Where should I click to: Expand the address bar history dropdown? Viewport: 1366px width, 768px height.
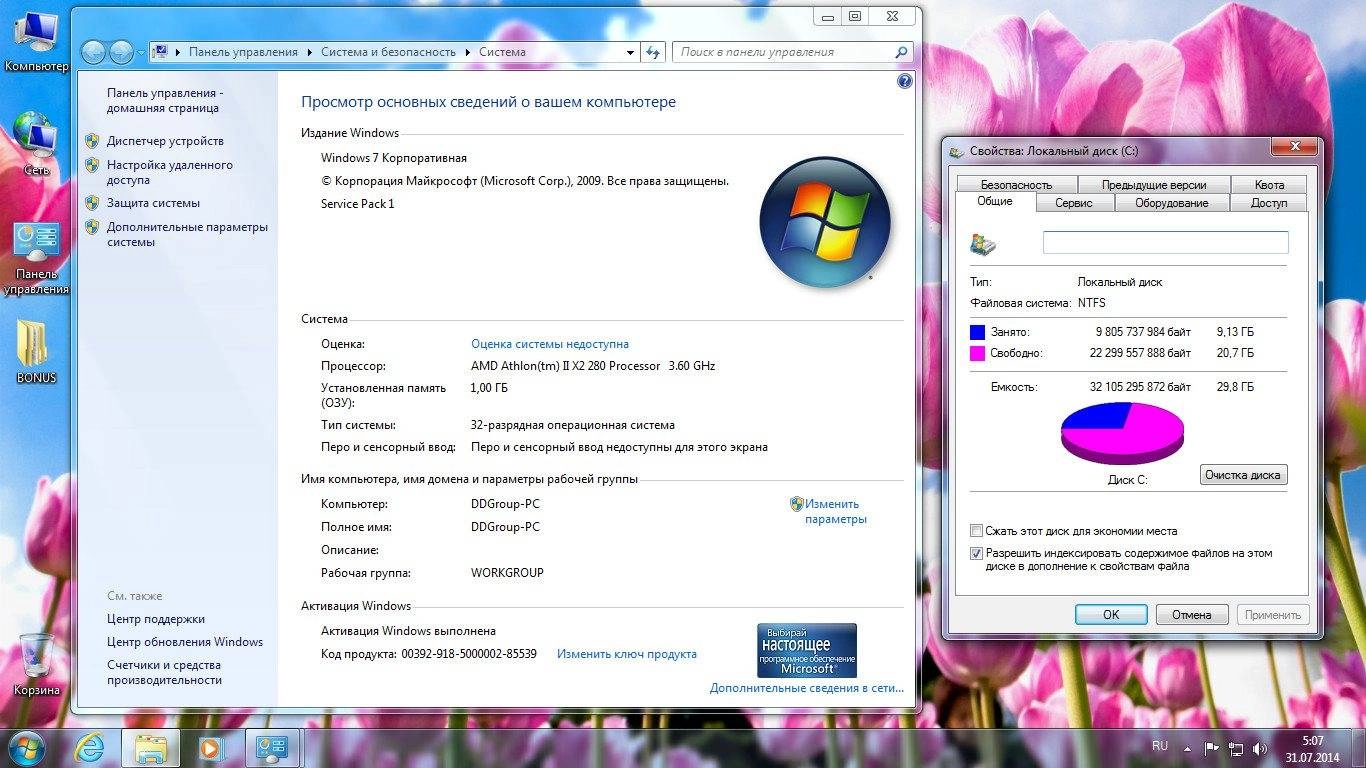[x=630, y=52]
